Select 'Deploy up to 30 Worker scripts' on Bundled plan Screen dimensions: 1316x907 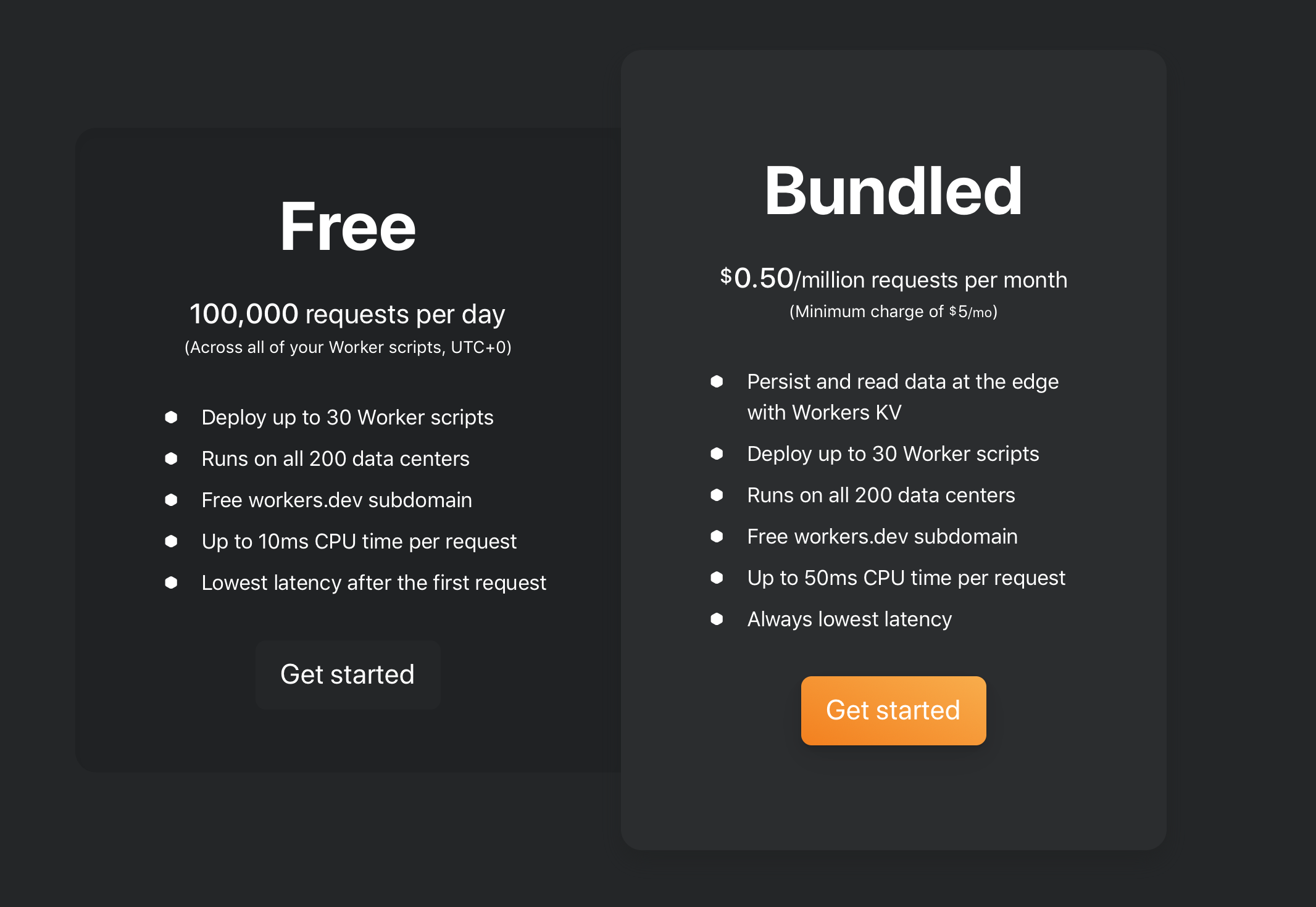(x=892, y=453)
